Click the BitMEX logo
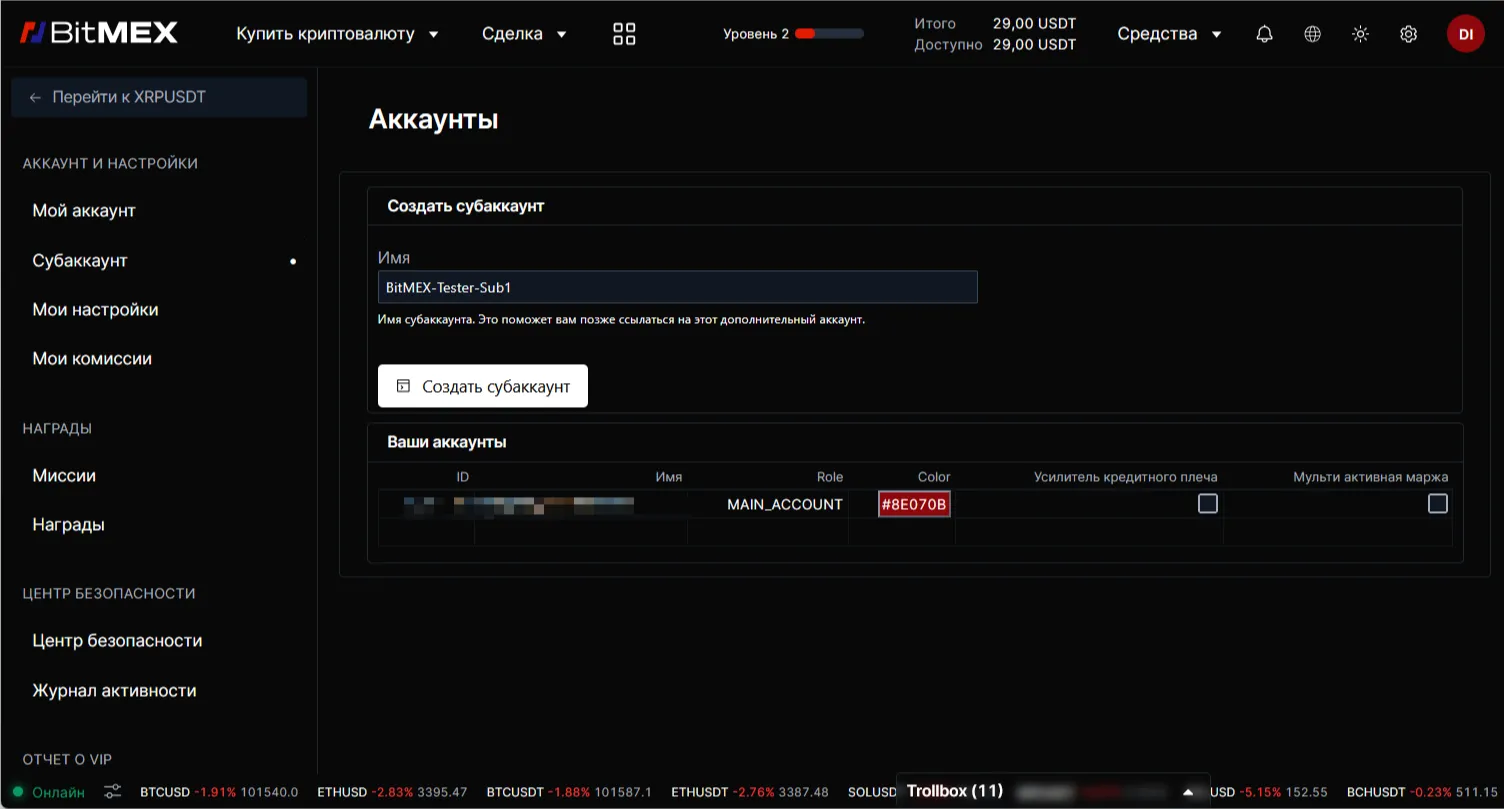Viewport: 1504px width, 809px height. (x=99, y=33)
